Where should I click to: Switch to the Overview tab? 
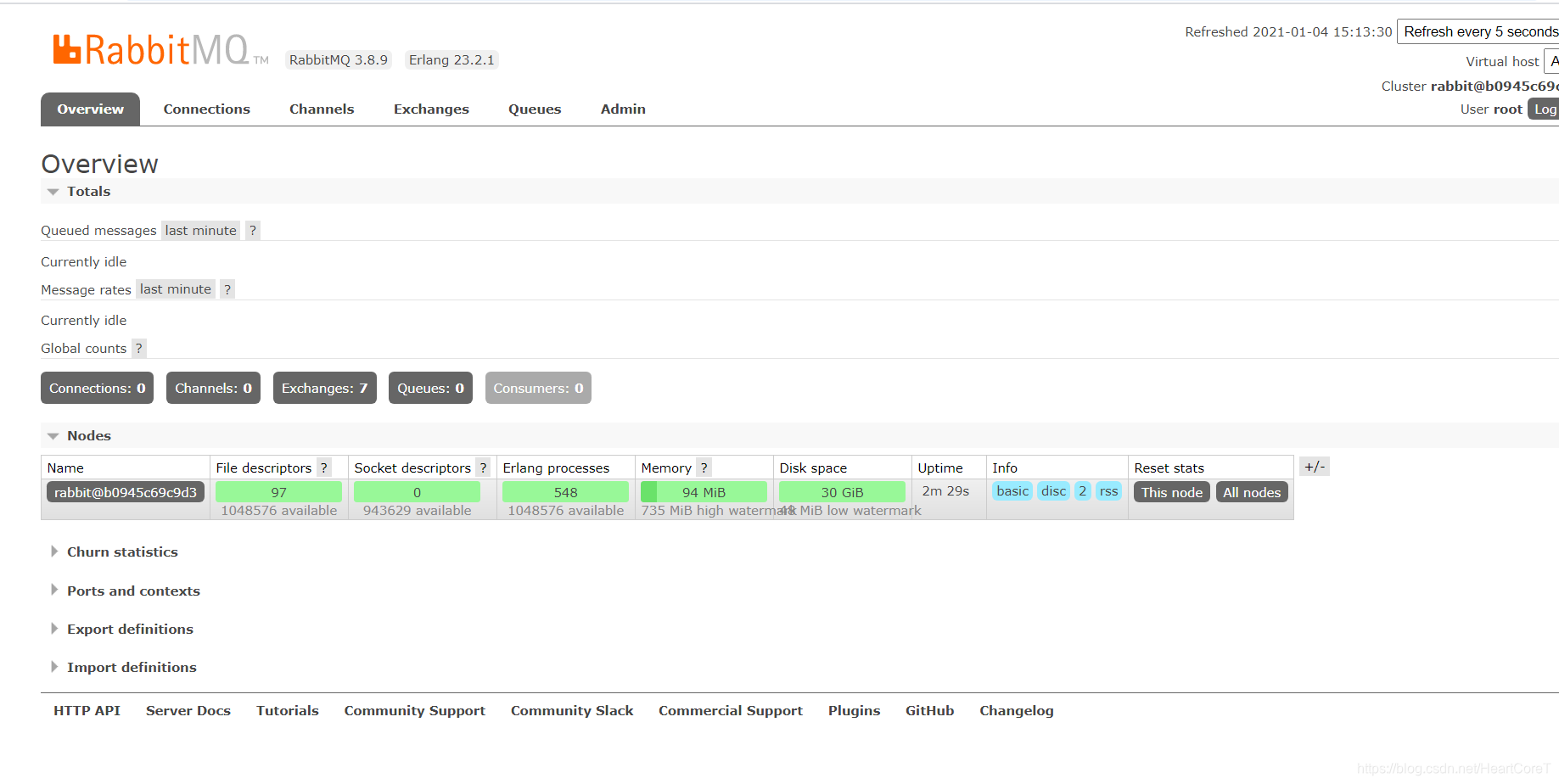(90, 109)
